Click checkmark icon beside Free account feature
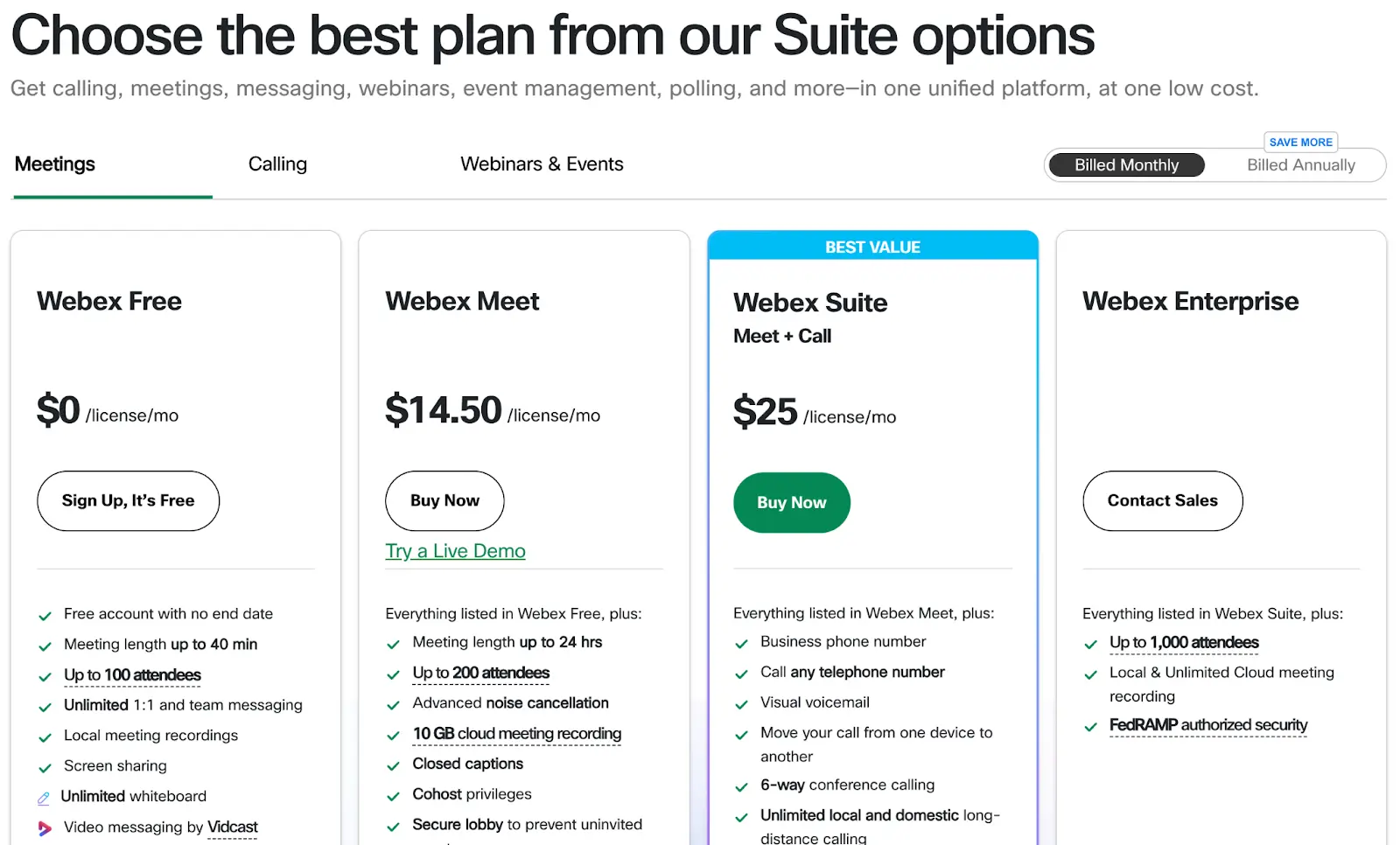Image resolution: width=1400 pixels, height=845 pixels. tap(45, 616)
